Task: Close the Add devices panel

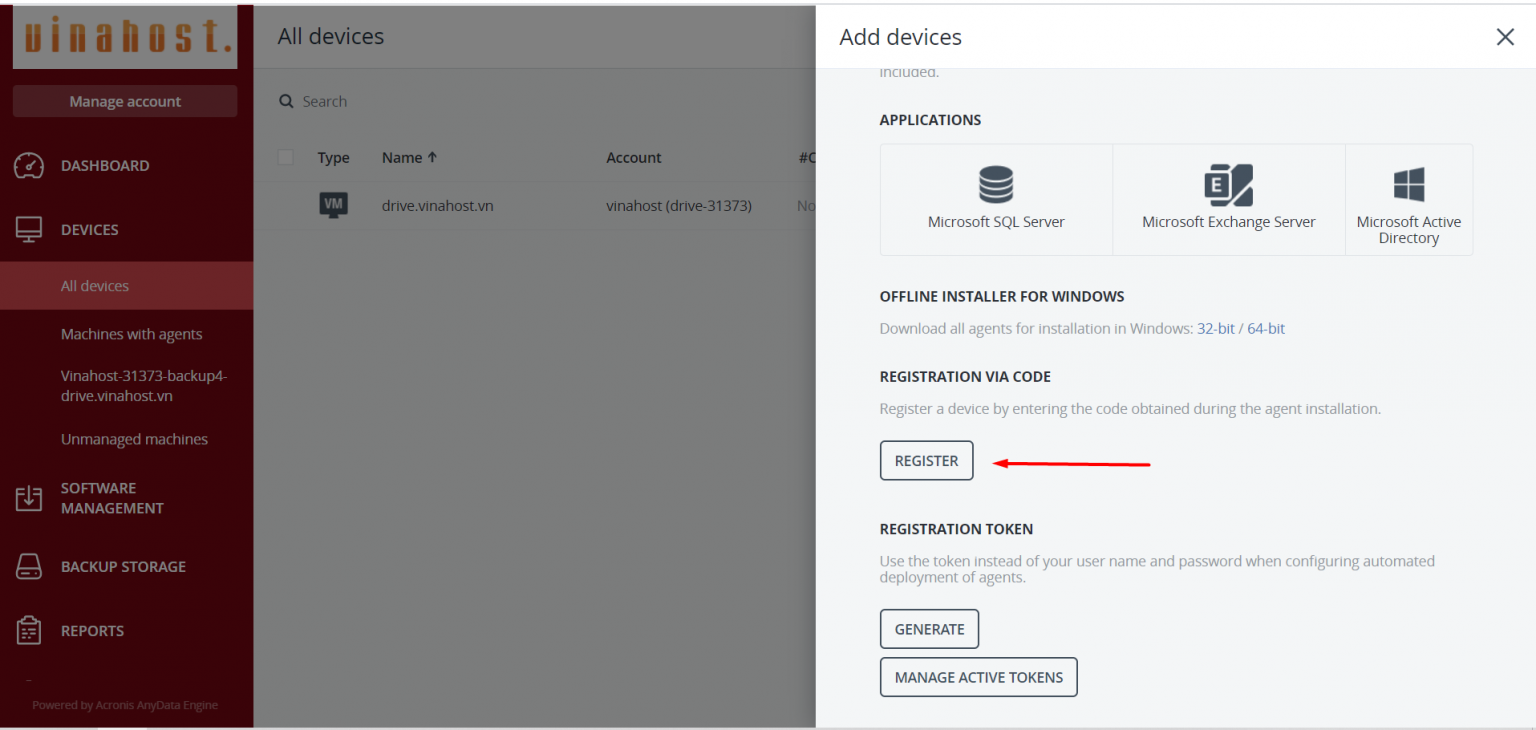Action: [1504, 37]
